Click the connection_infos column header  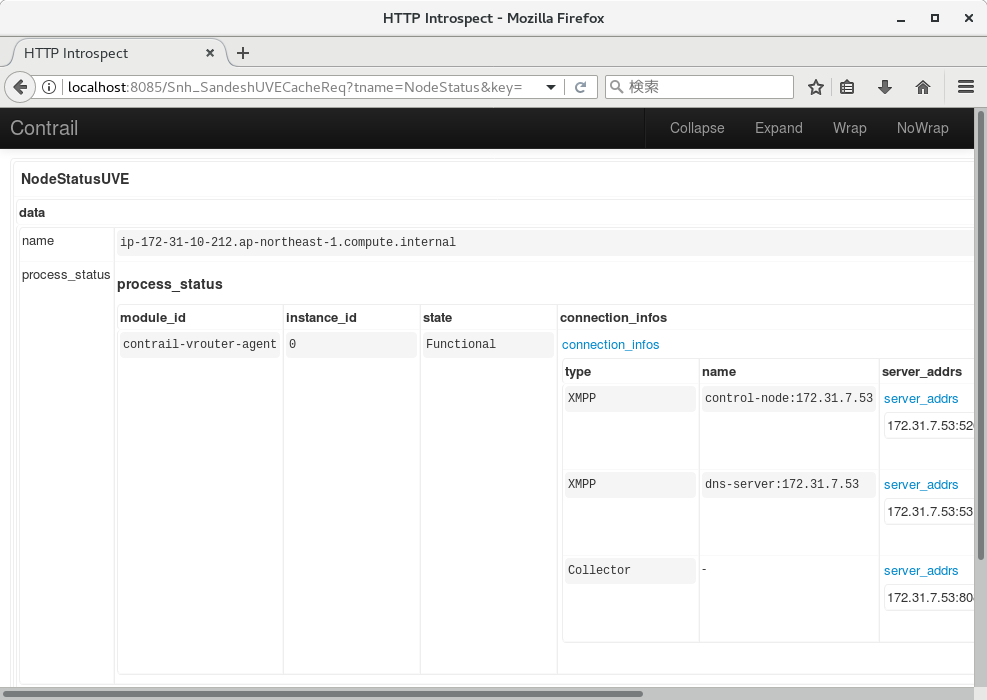(x=613, y=318)
